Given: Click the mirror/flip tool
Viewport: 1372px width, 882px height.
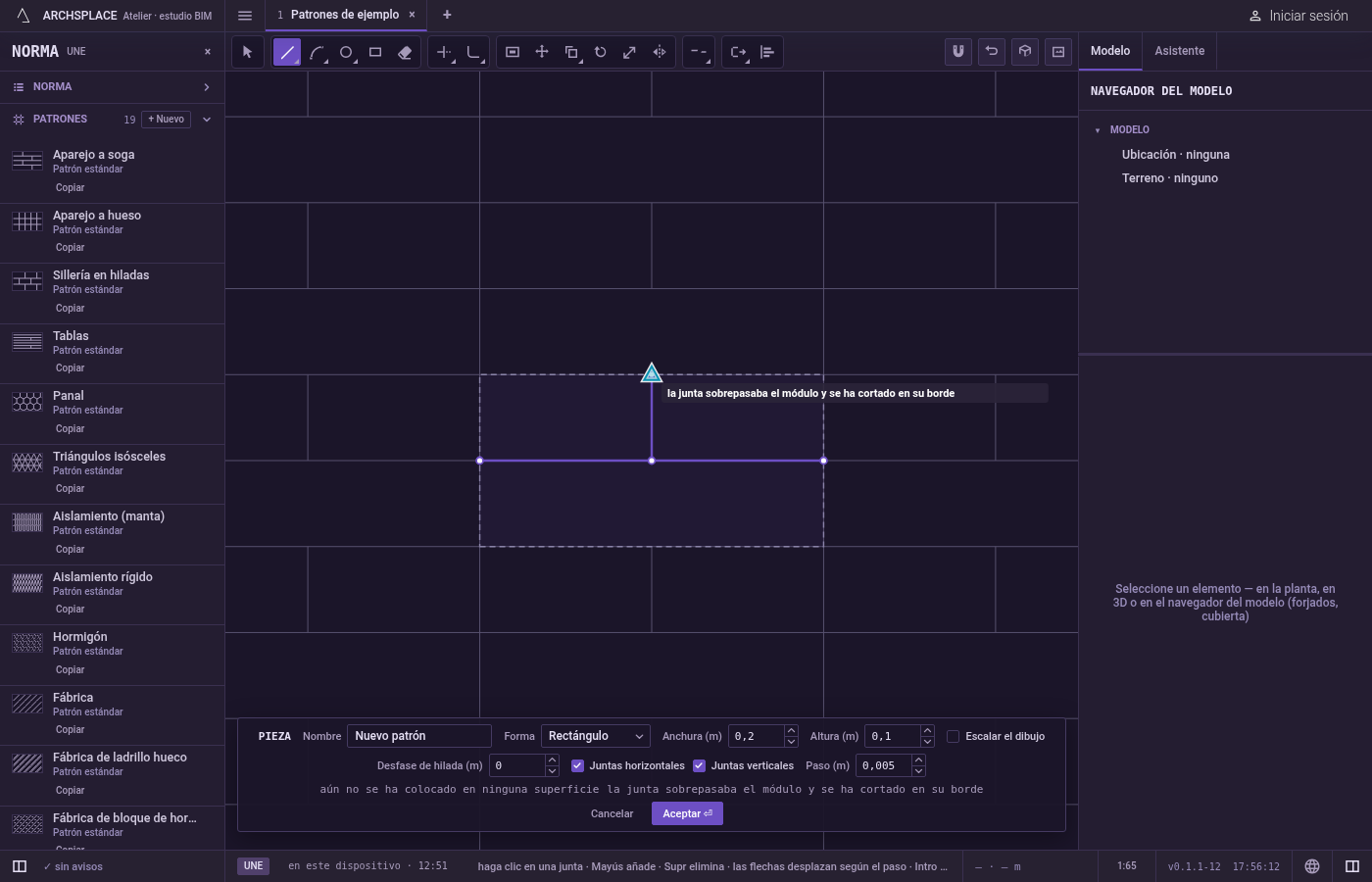Looking at the screenshot, I should point(660,52).
